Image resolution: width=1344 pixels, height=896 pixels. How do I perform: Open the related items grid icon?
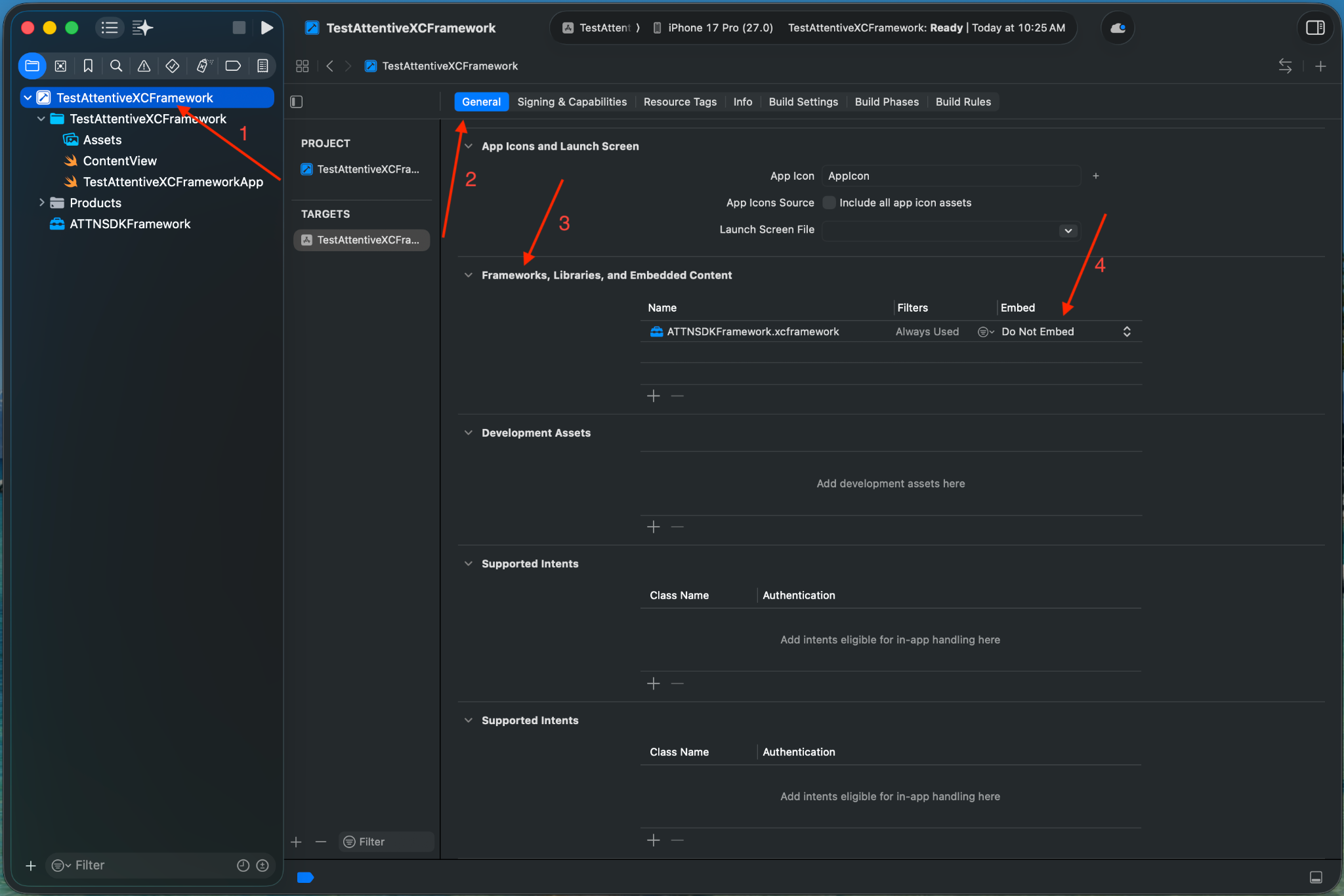pos(302,66)
